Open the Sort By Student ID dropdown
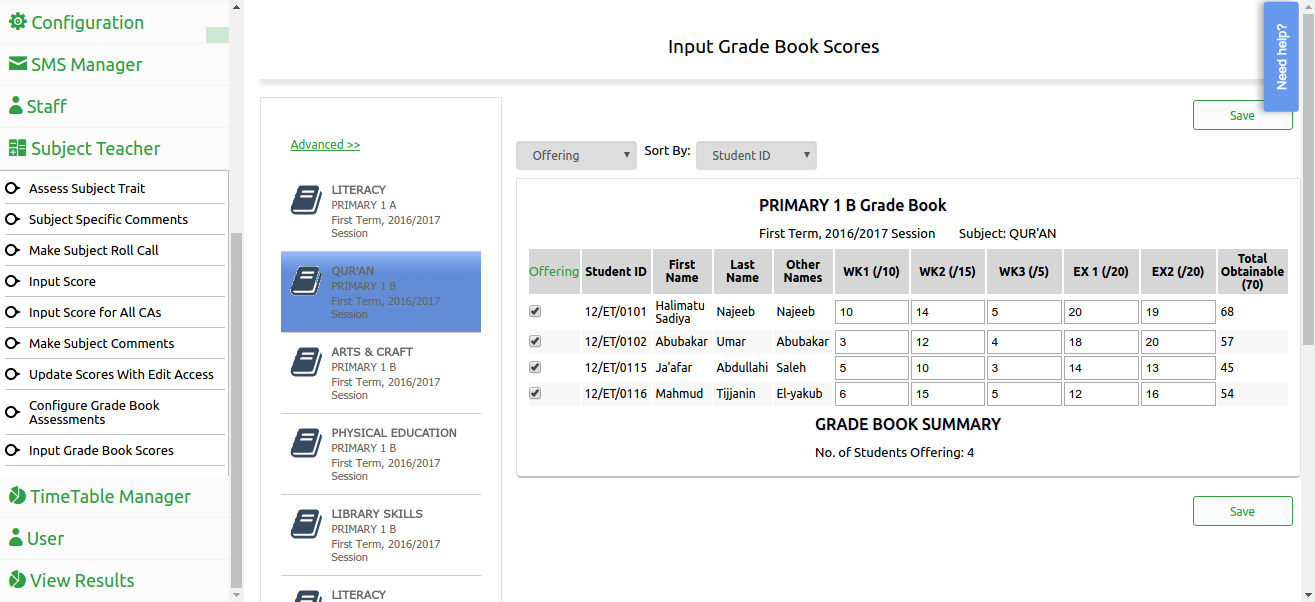This screenshot has width=1315, height=602. [756, 155]
